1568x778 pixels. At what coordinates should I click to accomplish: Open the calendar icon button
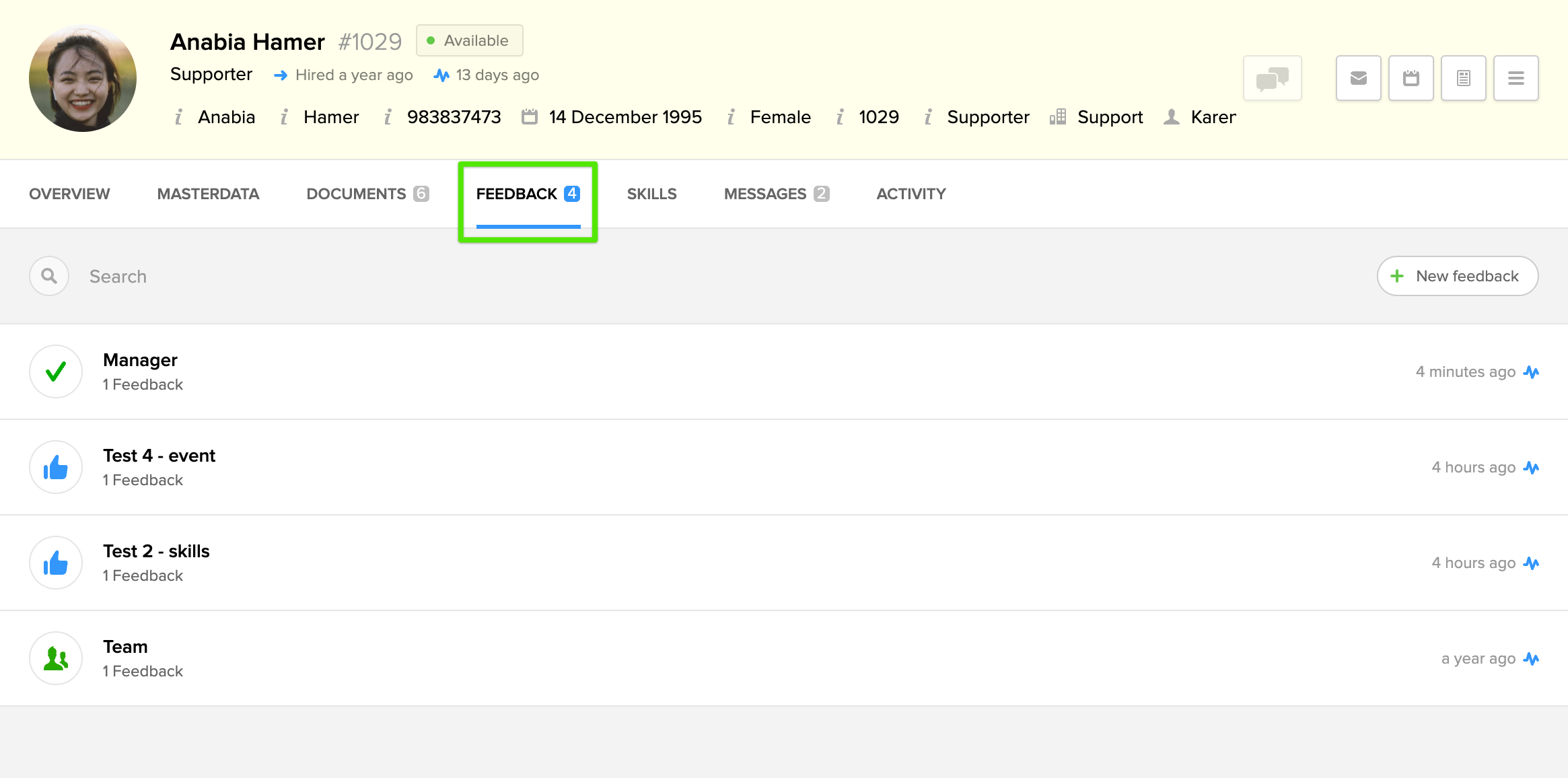[1411, 78]
